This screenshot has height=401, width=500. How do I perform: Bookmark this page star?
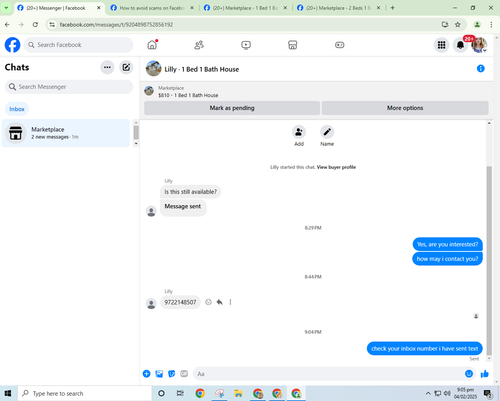pyautogui.click(x=458, y=24)
